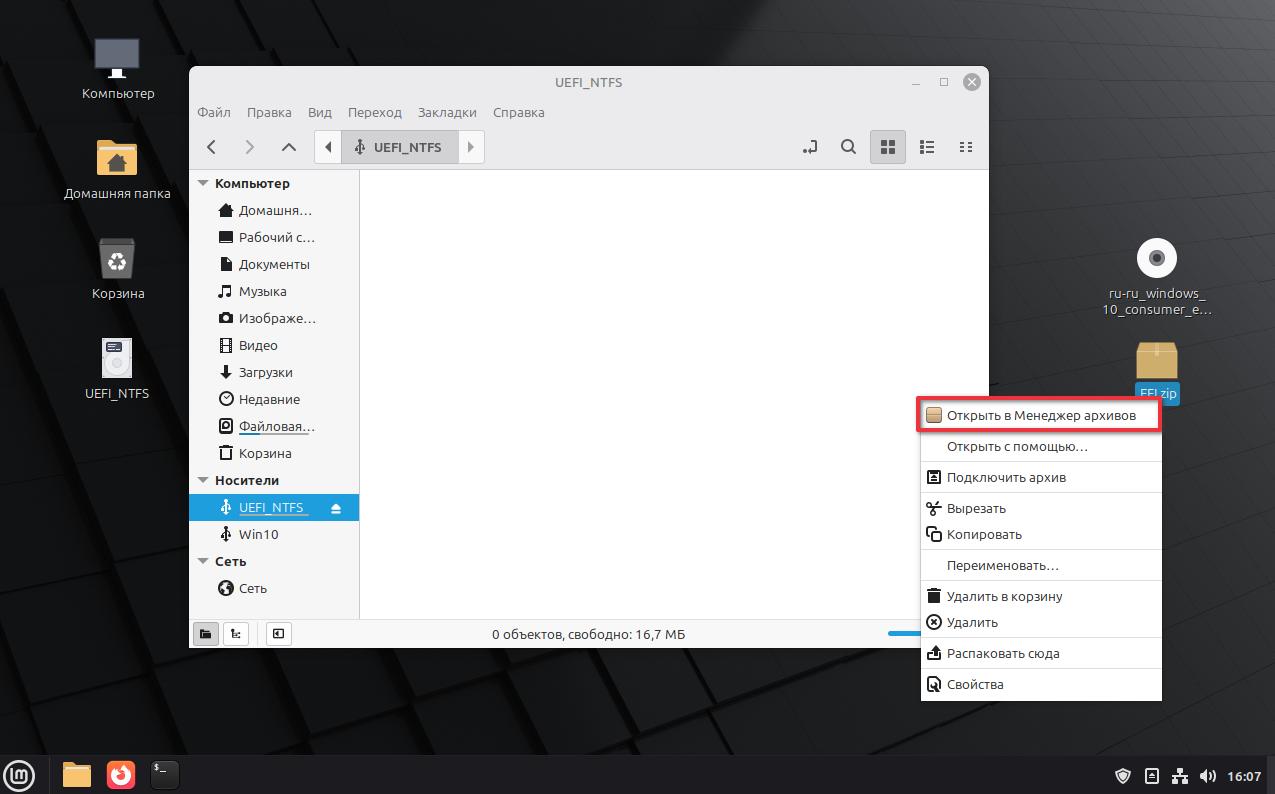This screenshot has height=794, width=1275.
Task: Select the UEFI_NTFS volume in sidebar
Action: pyautogui.click(x=274, y=507)
